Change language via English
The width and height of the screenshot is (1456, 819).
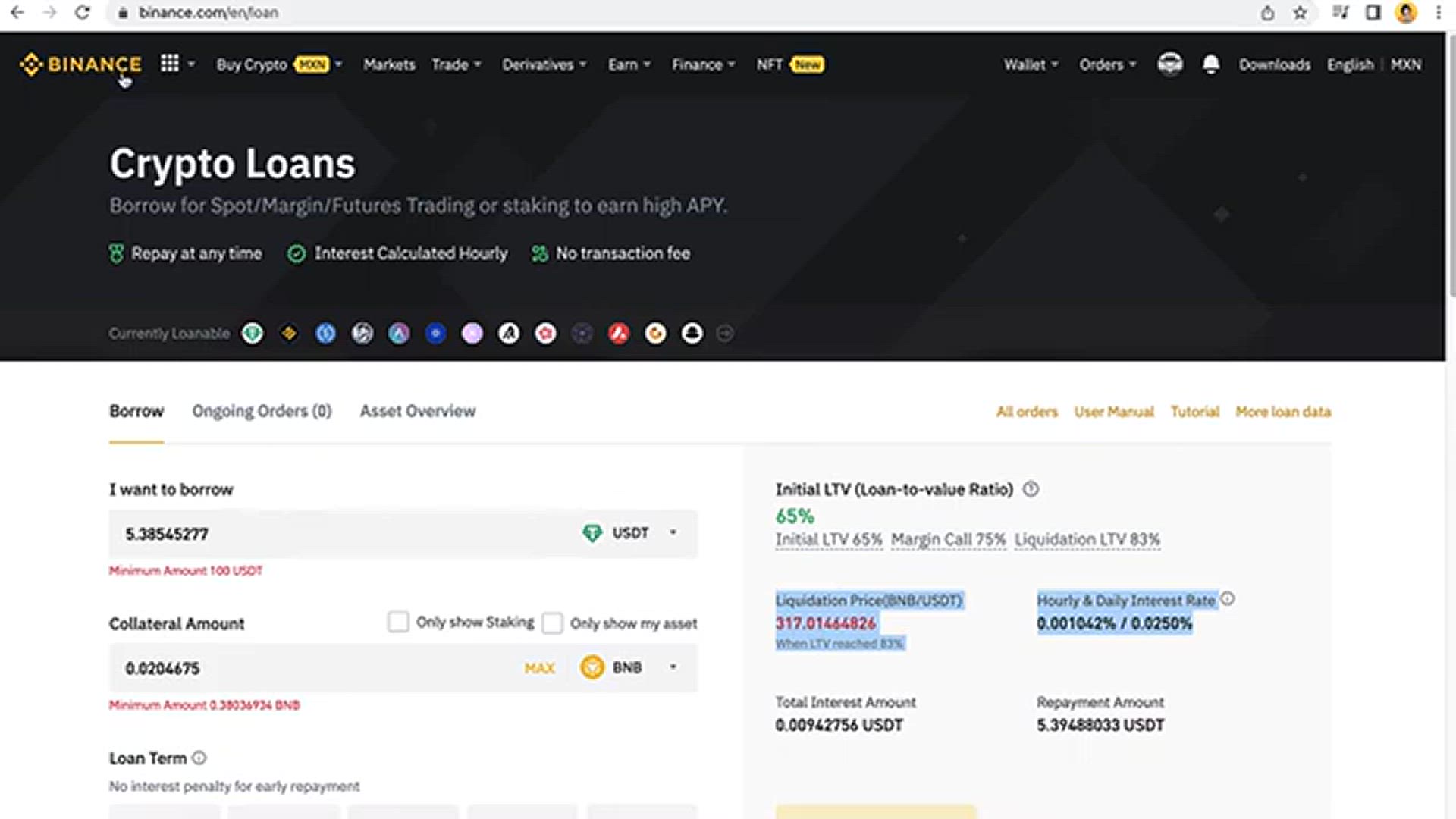[x=1350, y=64]
